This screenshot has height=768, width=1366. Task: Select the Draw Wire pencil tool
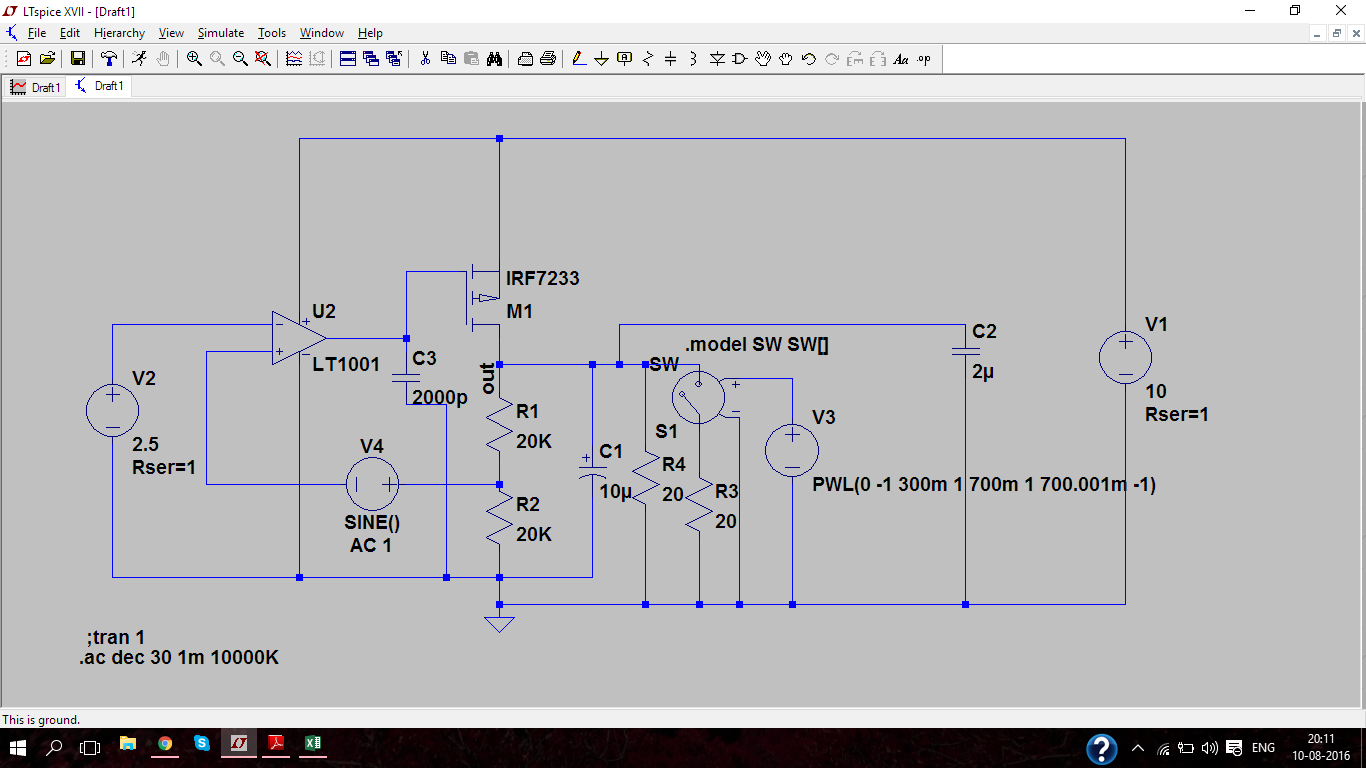click(579, 59)
